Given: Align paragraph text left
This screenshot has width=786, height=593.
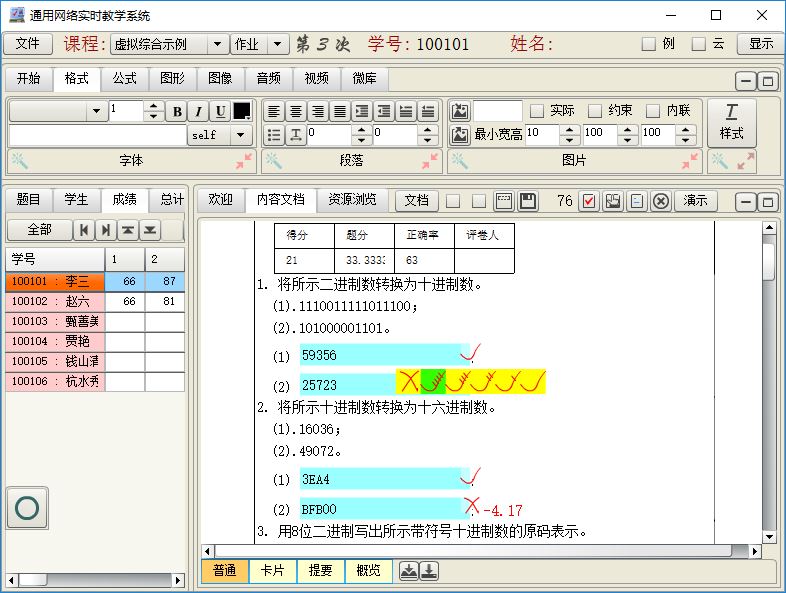Looking at the screenshot, I should 274,111.
